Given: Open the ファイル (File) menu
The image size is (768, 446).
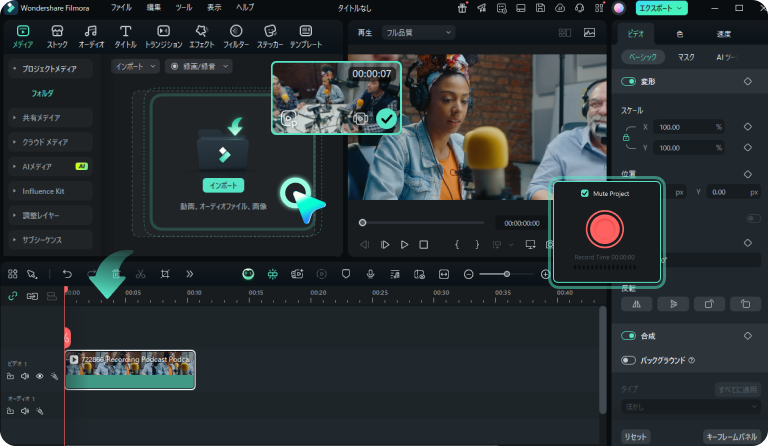Looking at the screenshot, I should 121,8.
